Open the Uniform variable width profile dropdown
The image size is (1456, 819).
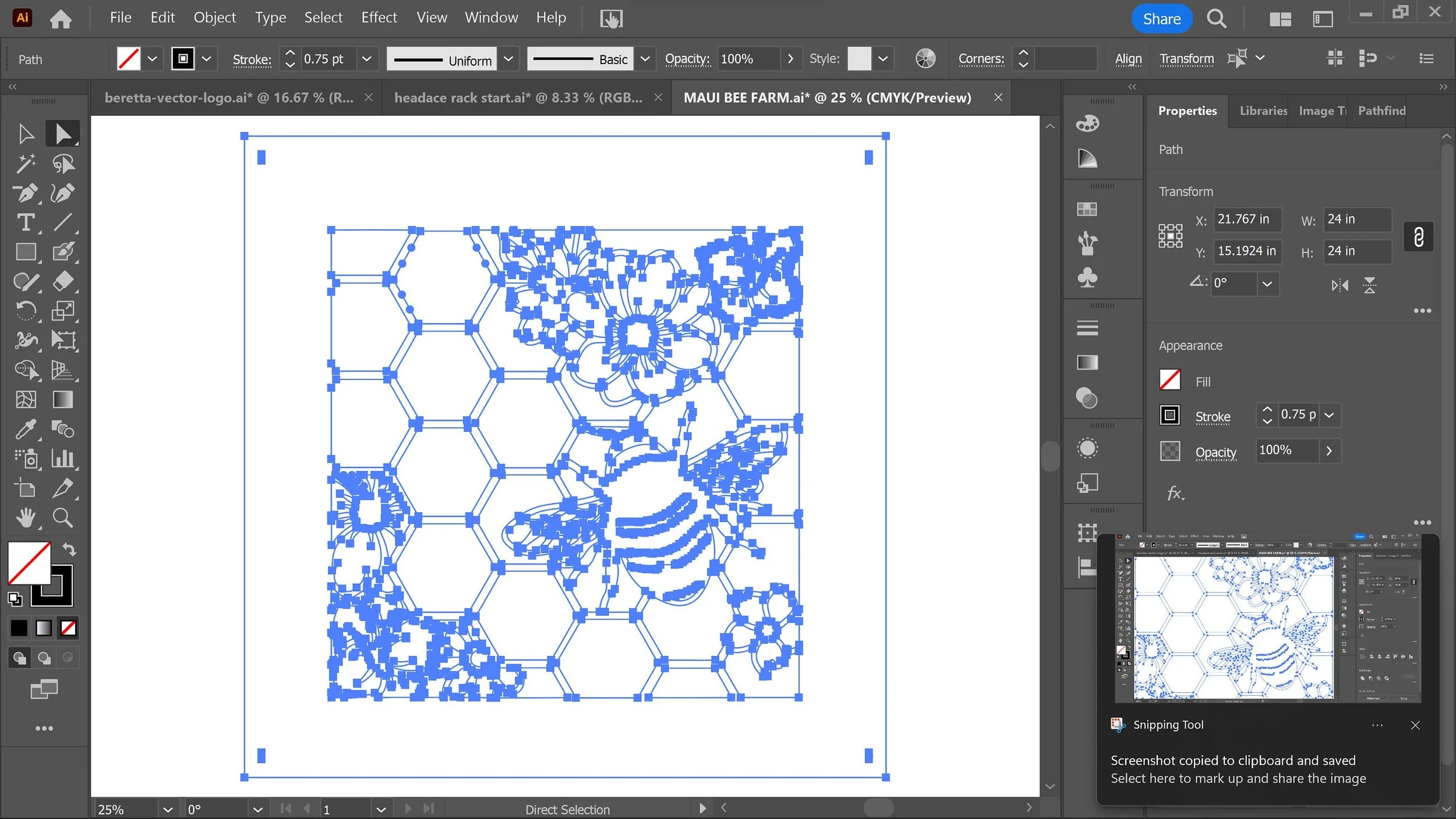[x=508, y=59]
